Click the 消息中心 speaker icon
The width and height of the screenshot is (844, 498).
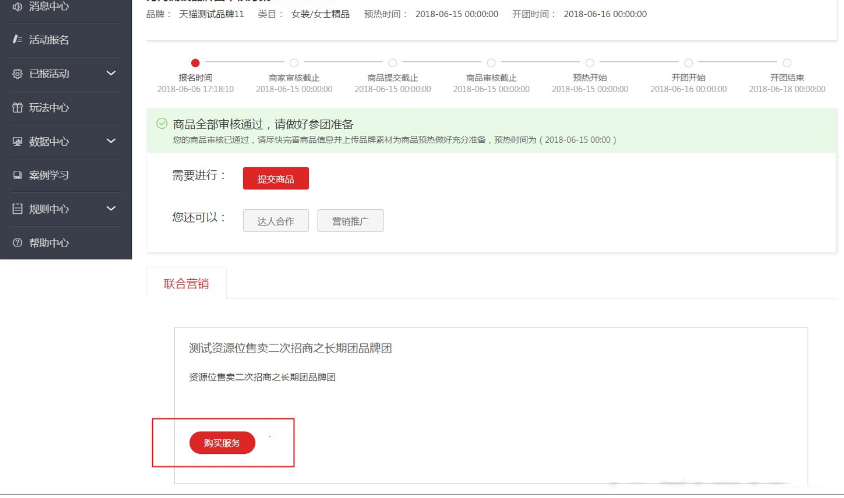point(17,6)
